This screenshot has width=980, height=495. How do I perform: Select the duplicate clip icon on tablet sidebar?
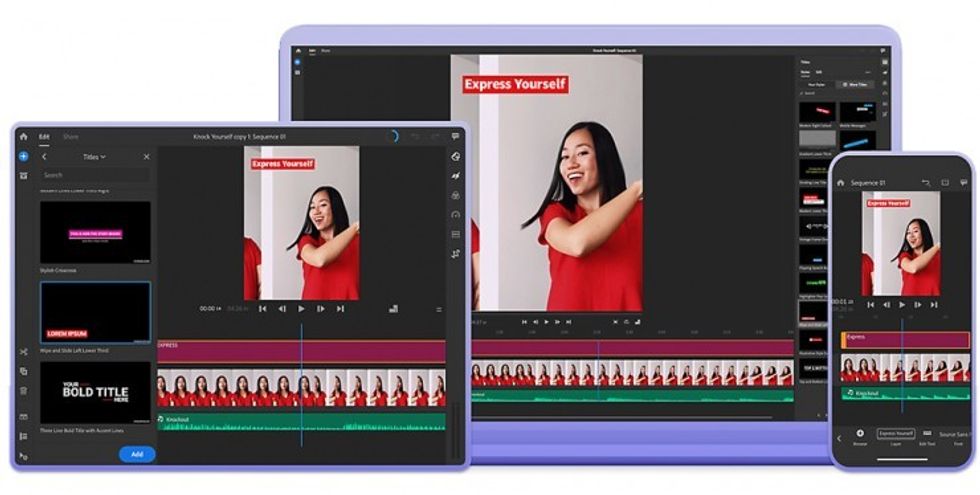(x=24, y=371)
